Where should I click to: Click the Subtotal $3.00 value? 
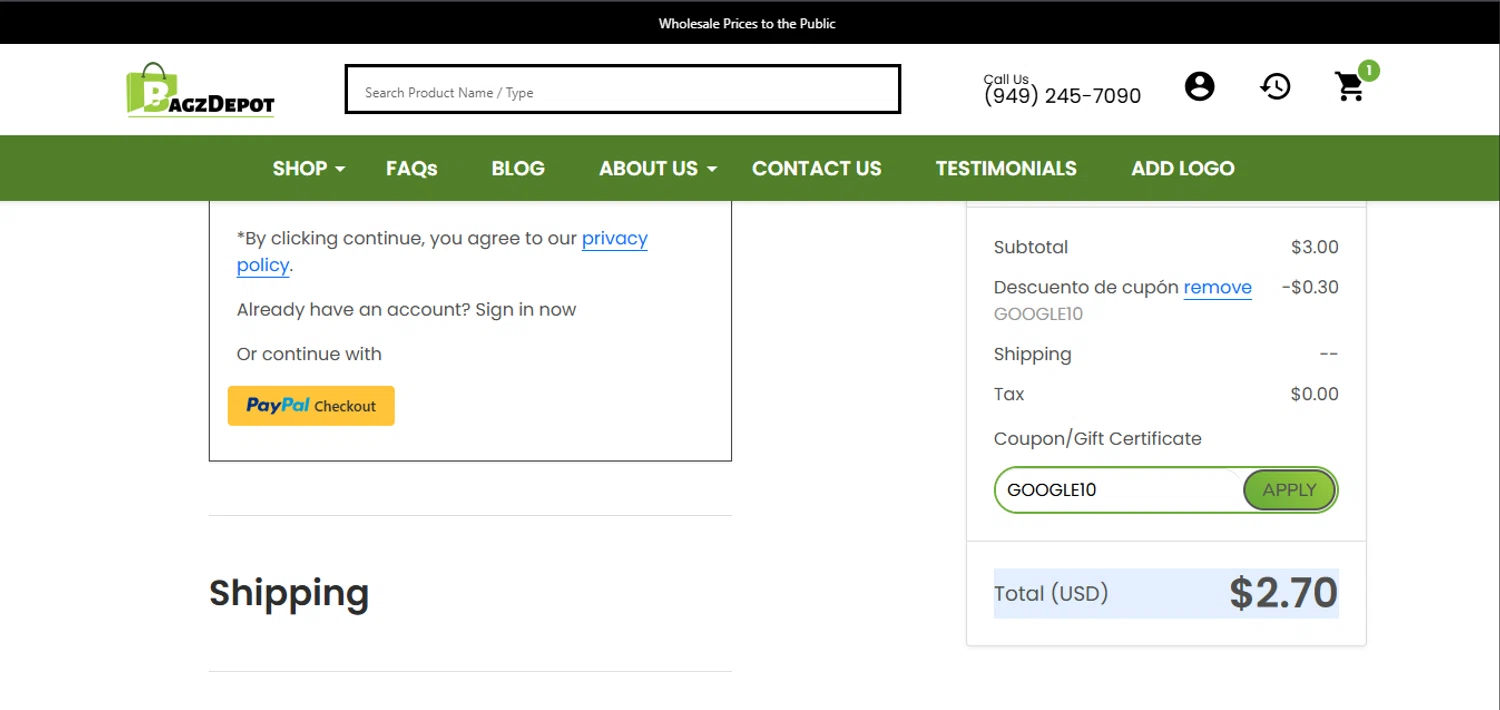[x=1314, y=247]
